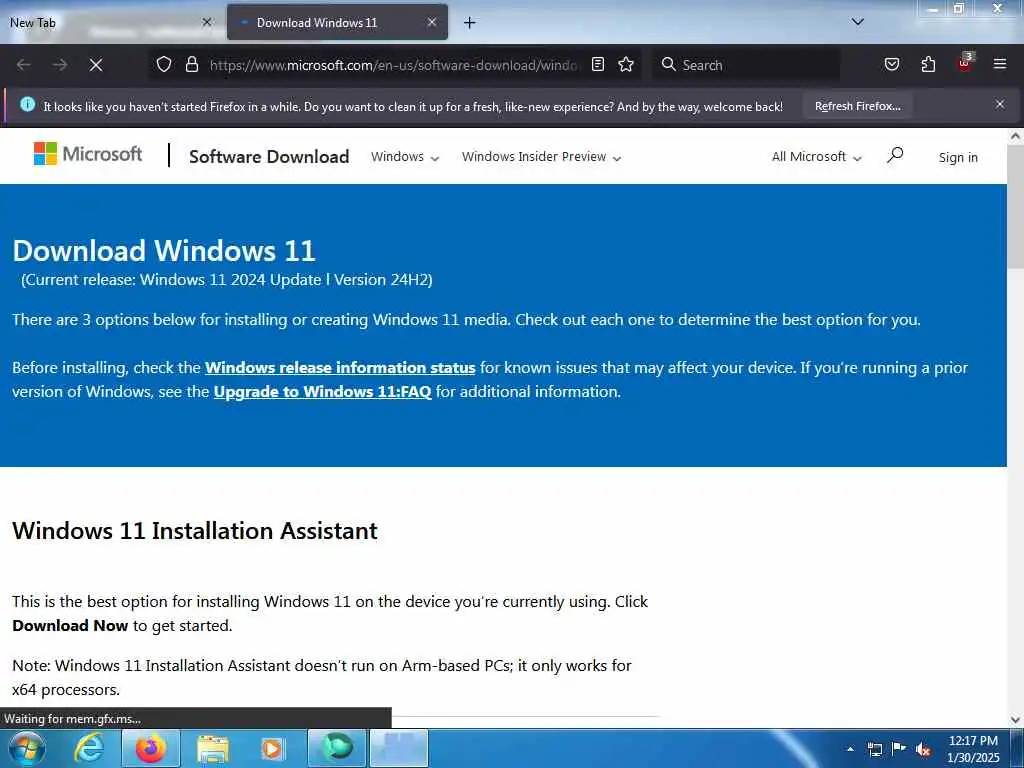Click the Refresh Firefox button
This screenshot has width=1024, height=768.
point(857,106)
